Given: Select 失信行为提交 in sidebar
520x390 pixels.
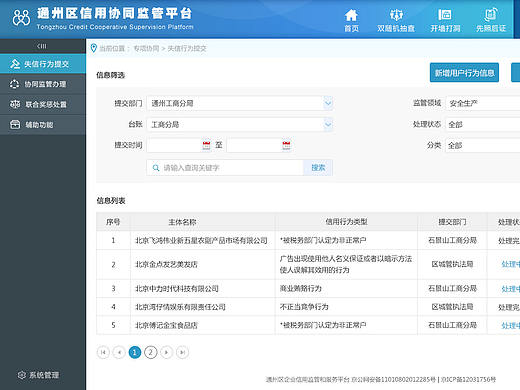Looking at the screenshot, I should pyautogui.click(x=43, y=64).
